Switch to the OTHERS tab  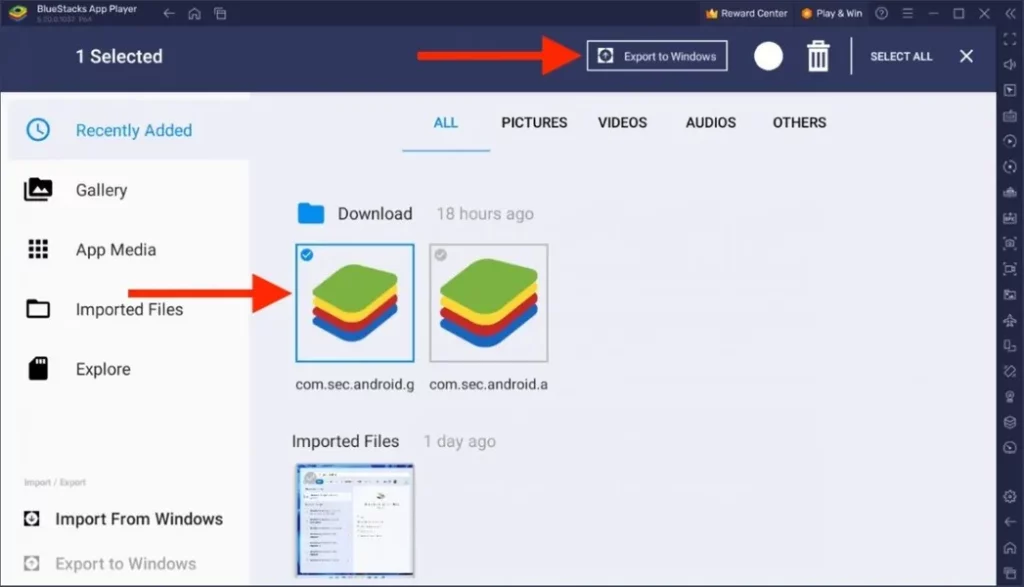[x=799, y=123]
